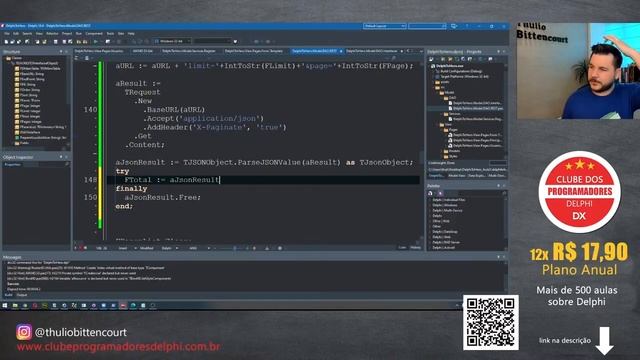Viewport: 640px width, 360px height.
Task: Switch to the View.Pages.Form.Template editor tab
Action: (253, 51)
